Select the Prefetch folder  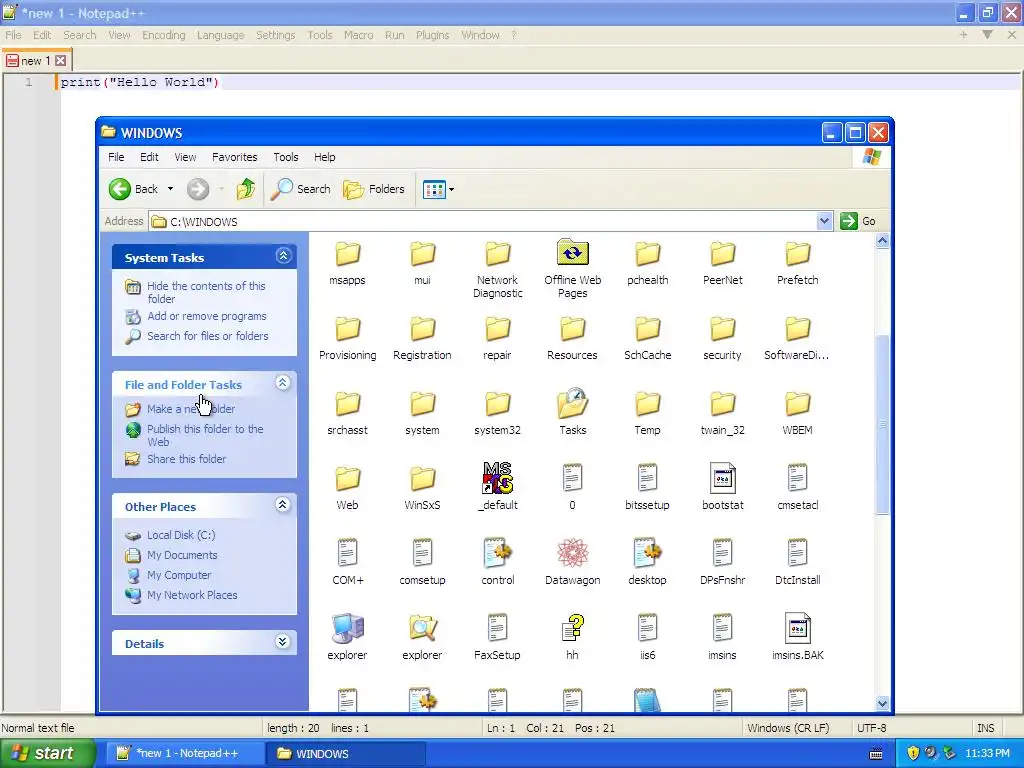[797, 255]
